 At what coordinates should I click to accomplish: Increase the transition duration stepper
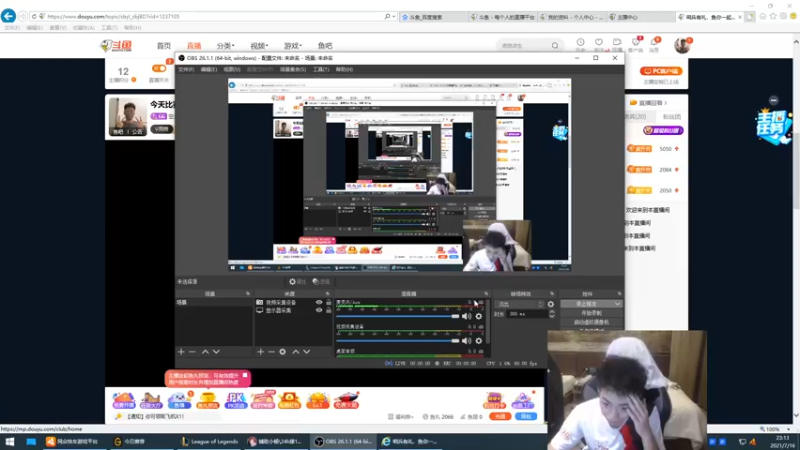pyautogui.click(x=552, y=312)
